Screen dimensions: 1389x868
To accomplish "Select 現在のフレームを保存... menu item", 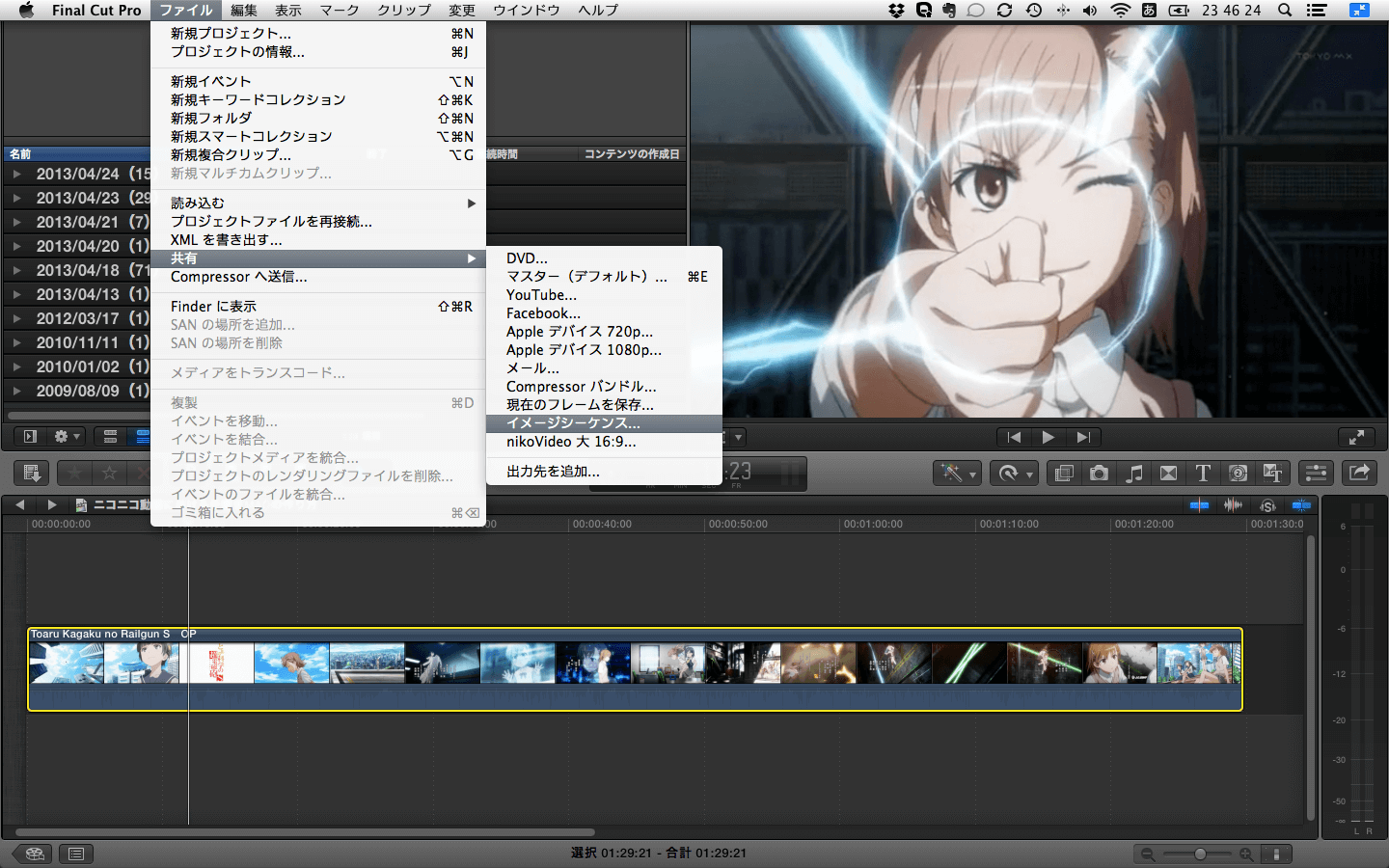I will (x=605, y=405).
